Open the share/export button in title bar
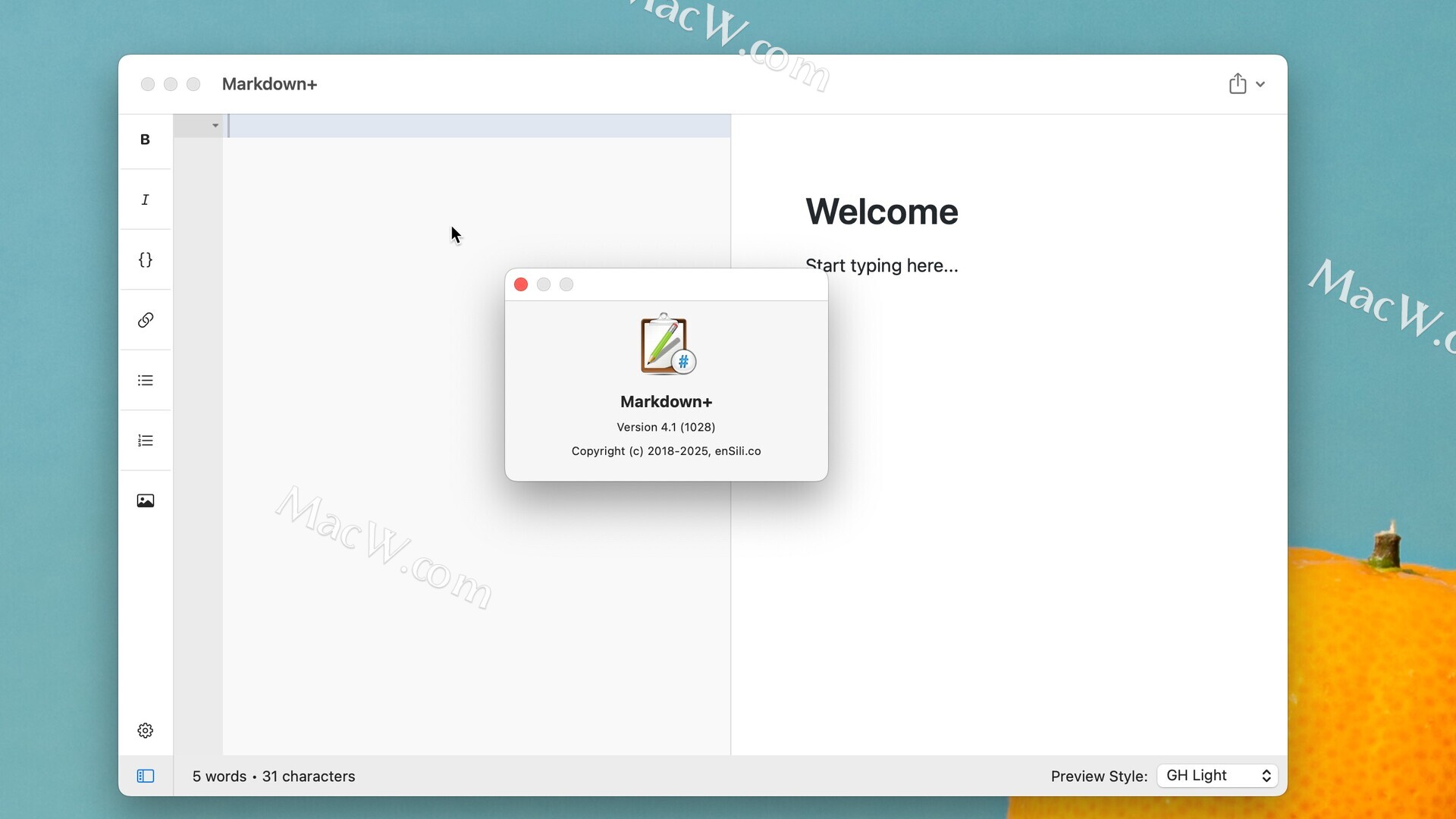1456x819 pixels. [1237, 83]
